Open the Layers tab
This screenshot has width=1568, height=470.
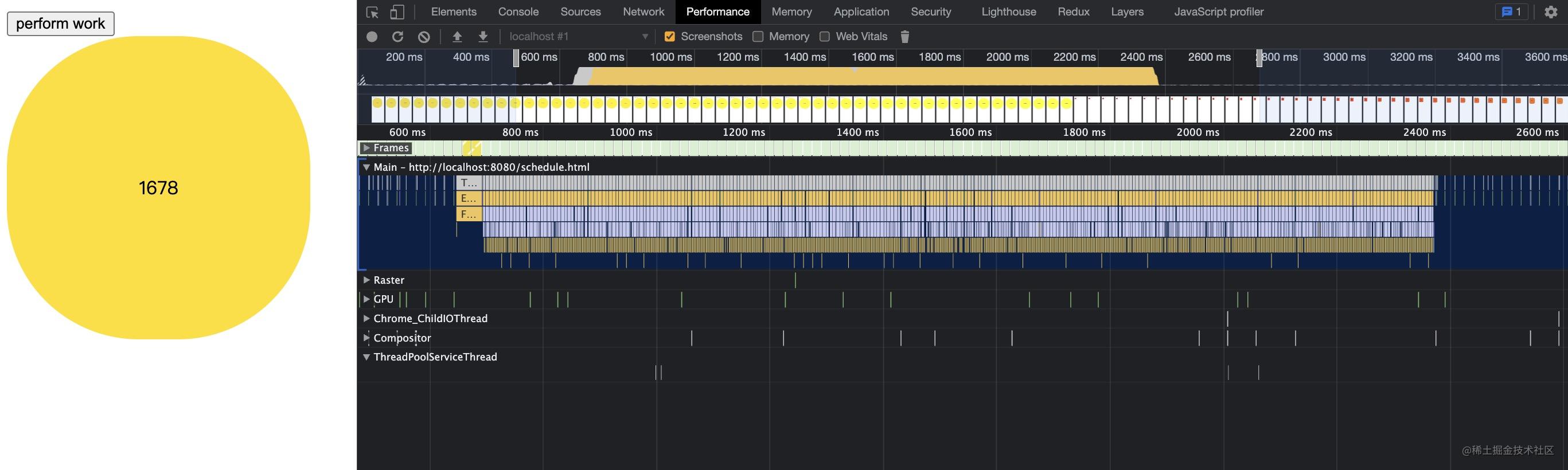click(x=1127, y=11)
